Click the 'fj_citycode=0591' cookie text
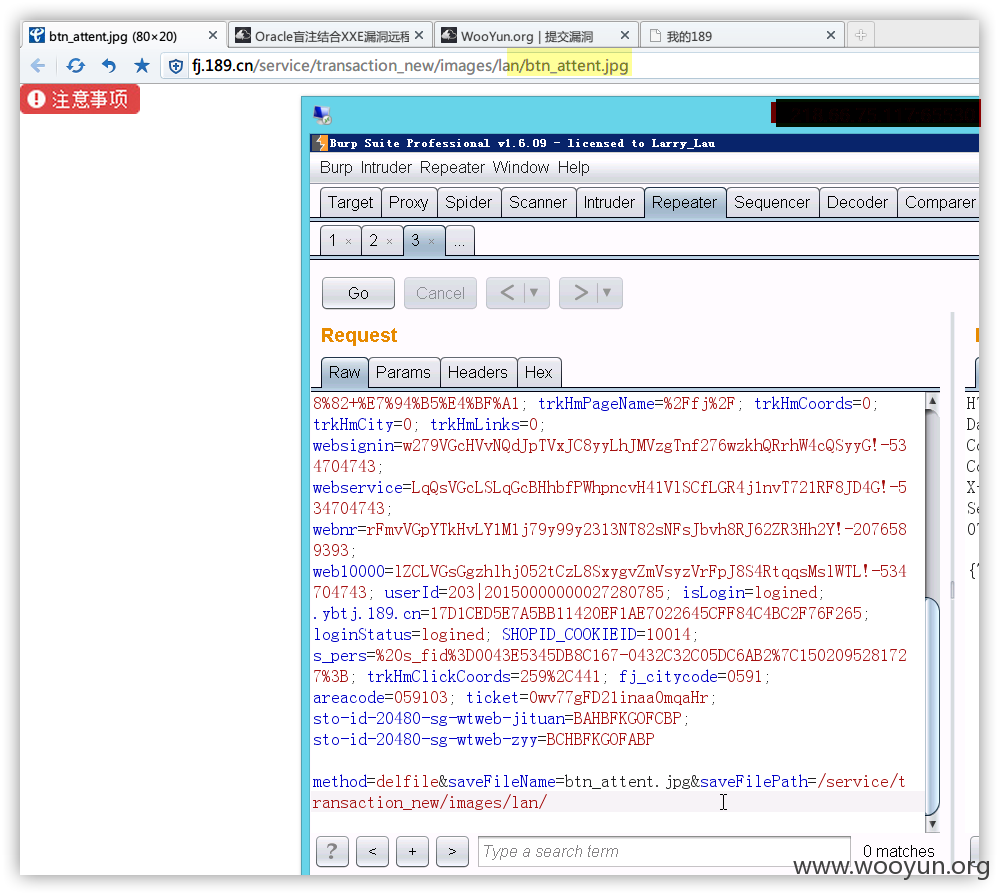Viewport: 999px width, 895px height. (x=691, y=677)
